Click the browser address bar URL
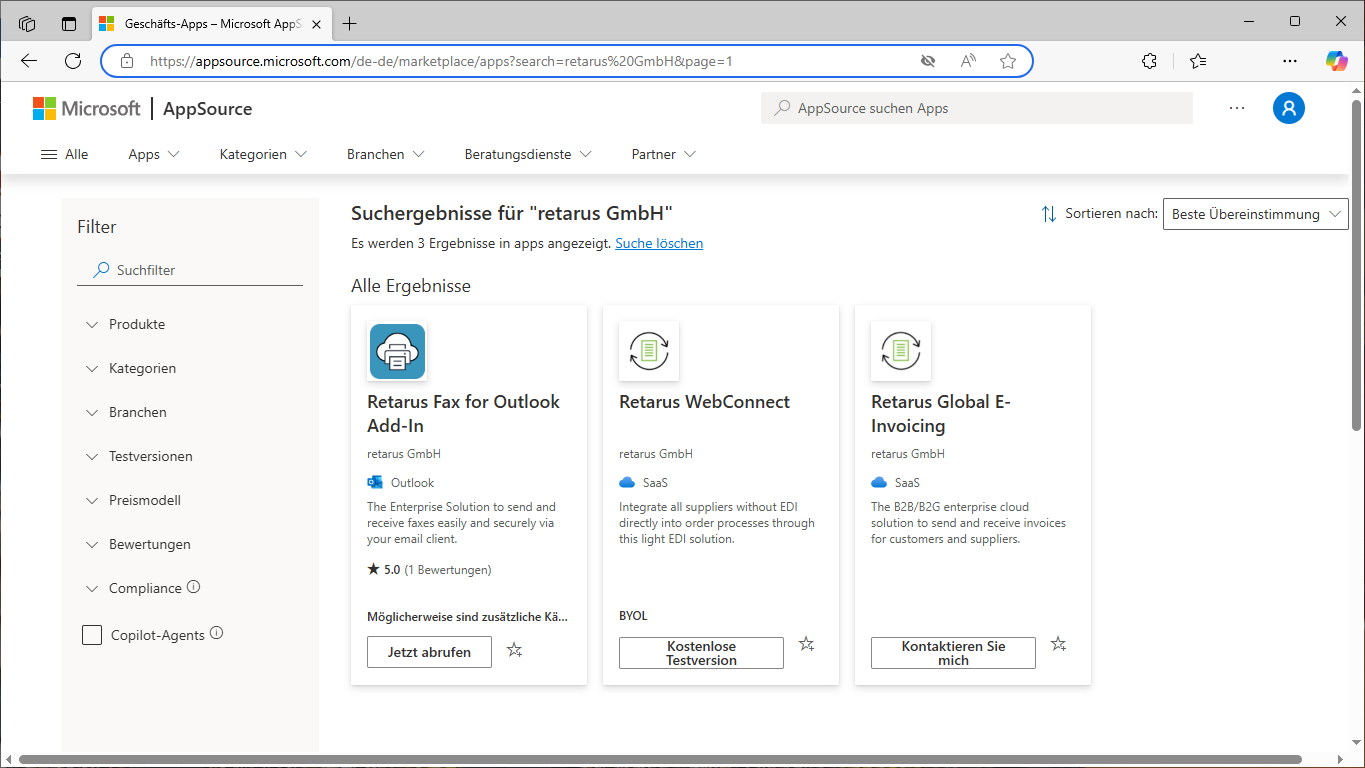The width and height of the screenshot is (1365, 768). [441, 61]
